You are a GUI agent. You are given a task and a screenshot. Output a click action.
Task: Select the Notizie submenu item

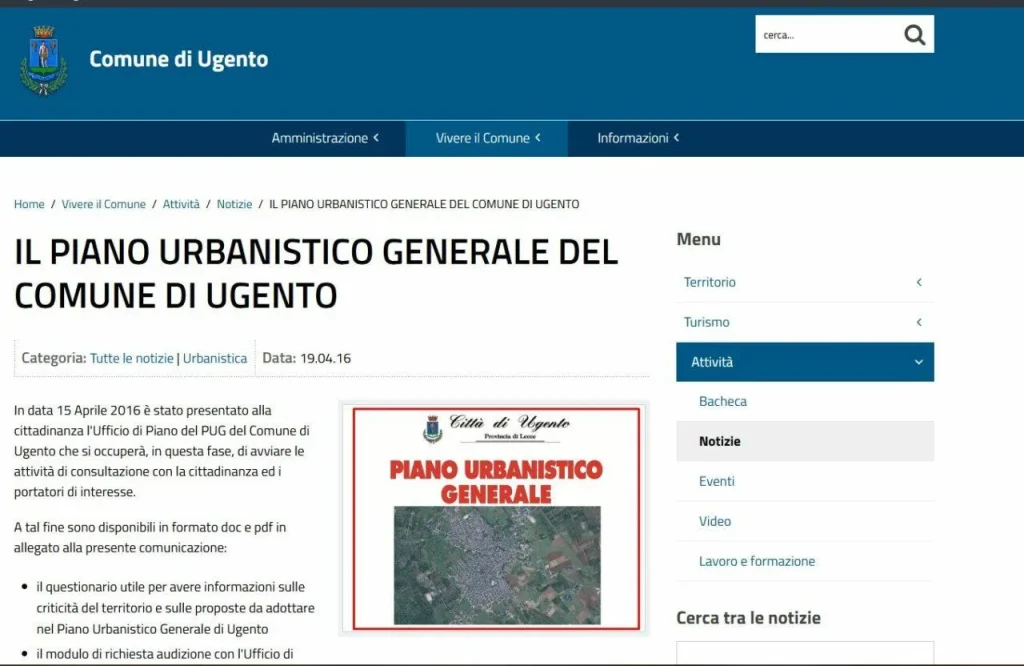click(805, 441)
